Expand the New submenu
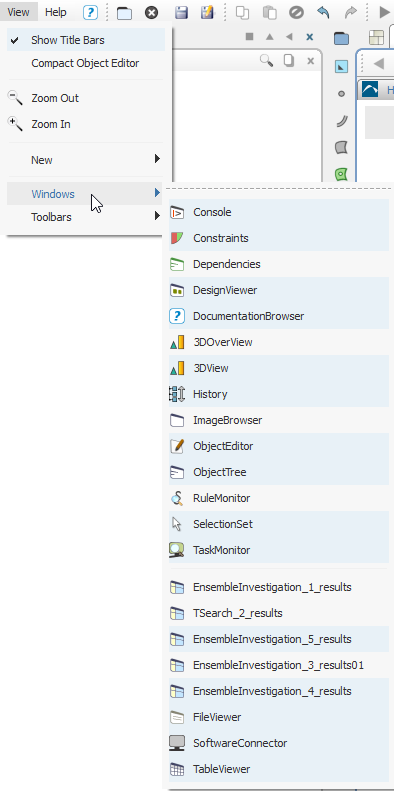Image resolution: width=394 pixels, height=791 pixels. coord(86,160)
